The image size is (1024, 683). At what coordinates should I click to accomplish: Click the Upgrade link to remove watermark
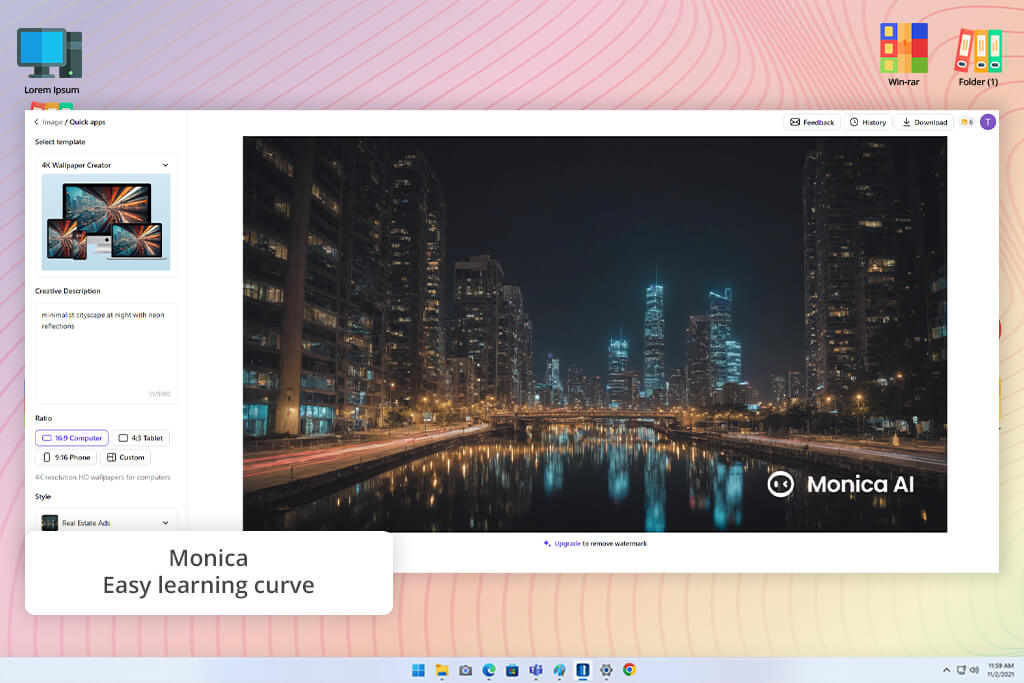click(x=567, y=543)
